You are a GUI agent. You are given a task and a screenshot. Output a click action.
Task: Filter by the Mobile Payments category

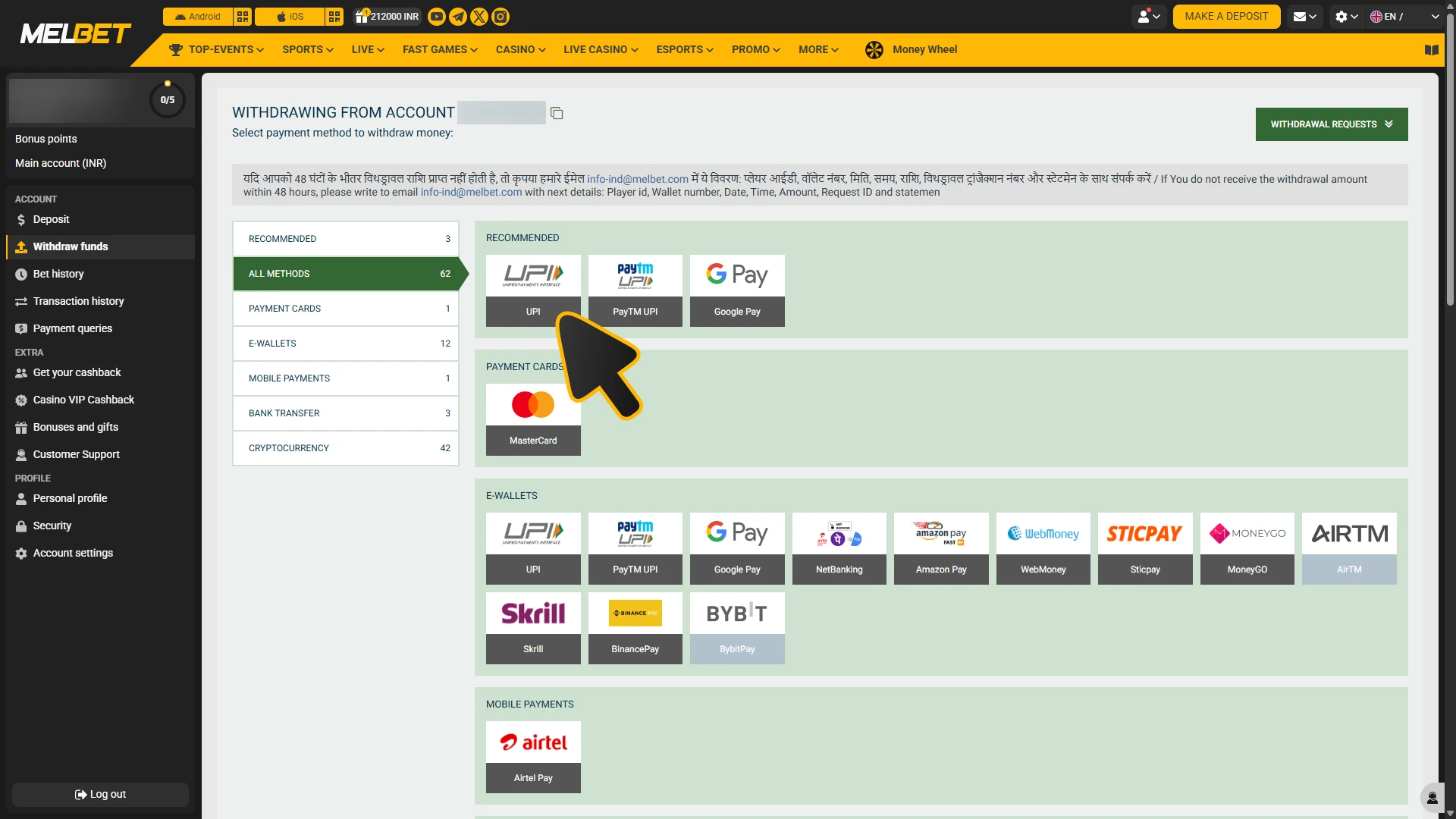pos(346,378)
